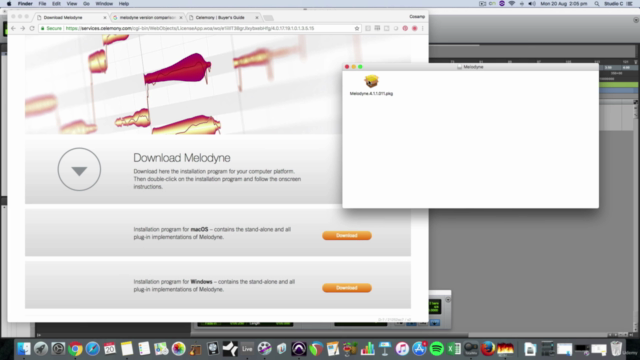Open a new browser tab
Viewport: 640px width, 360px height.
268,18
